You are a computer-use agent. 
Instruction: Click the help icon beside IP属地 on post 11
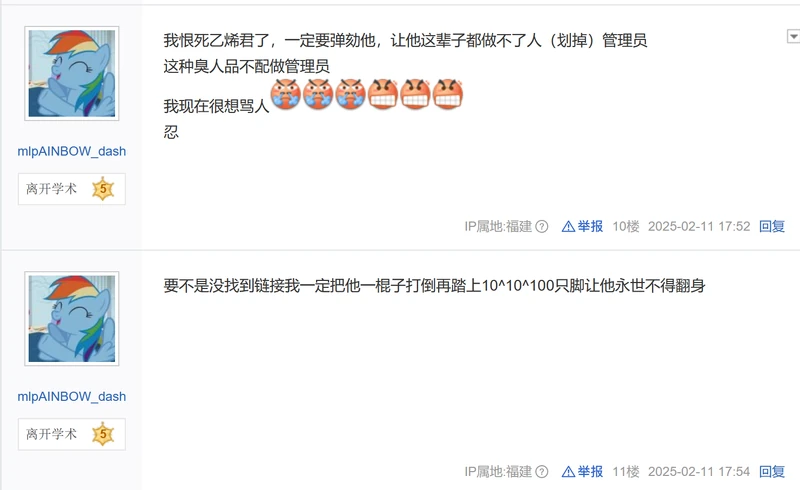click(542, 472)
